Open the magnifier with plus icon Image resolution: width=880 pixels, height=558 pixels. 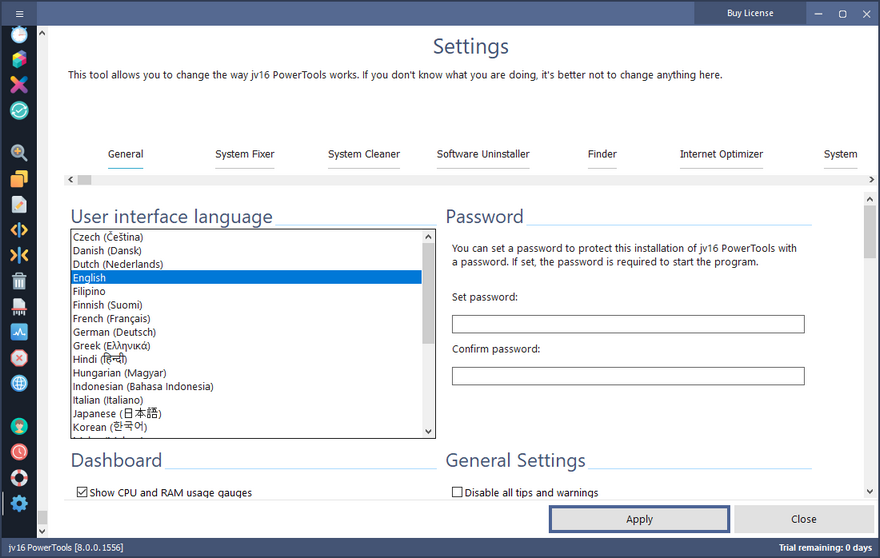pyautogui.click(x=19, y=153)
